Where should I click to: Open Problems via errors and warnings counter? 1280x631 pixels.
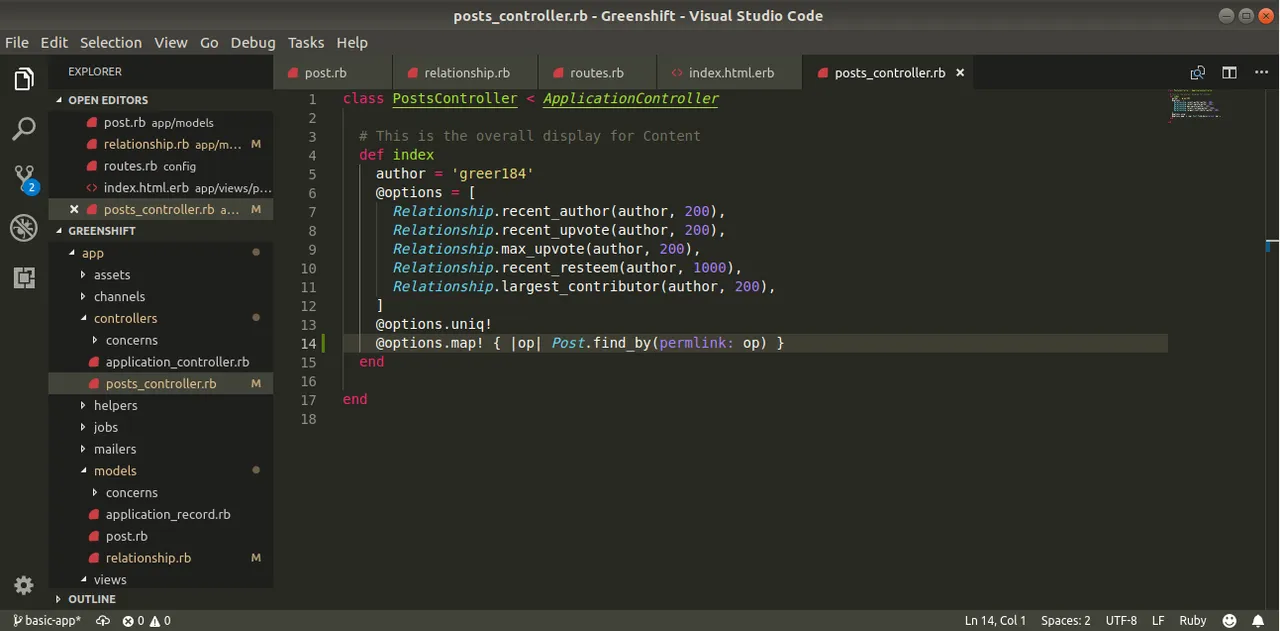pos(146,621)
